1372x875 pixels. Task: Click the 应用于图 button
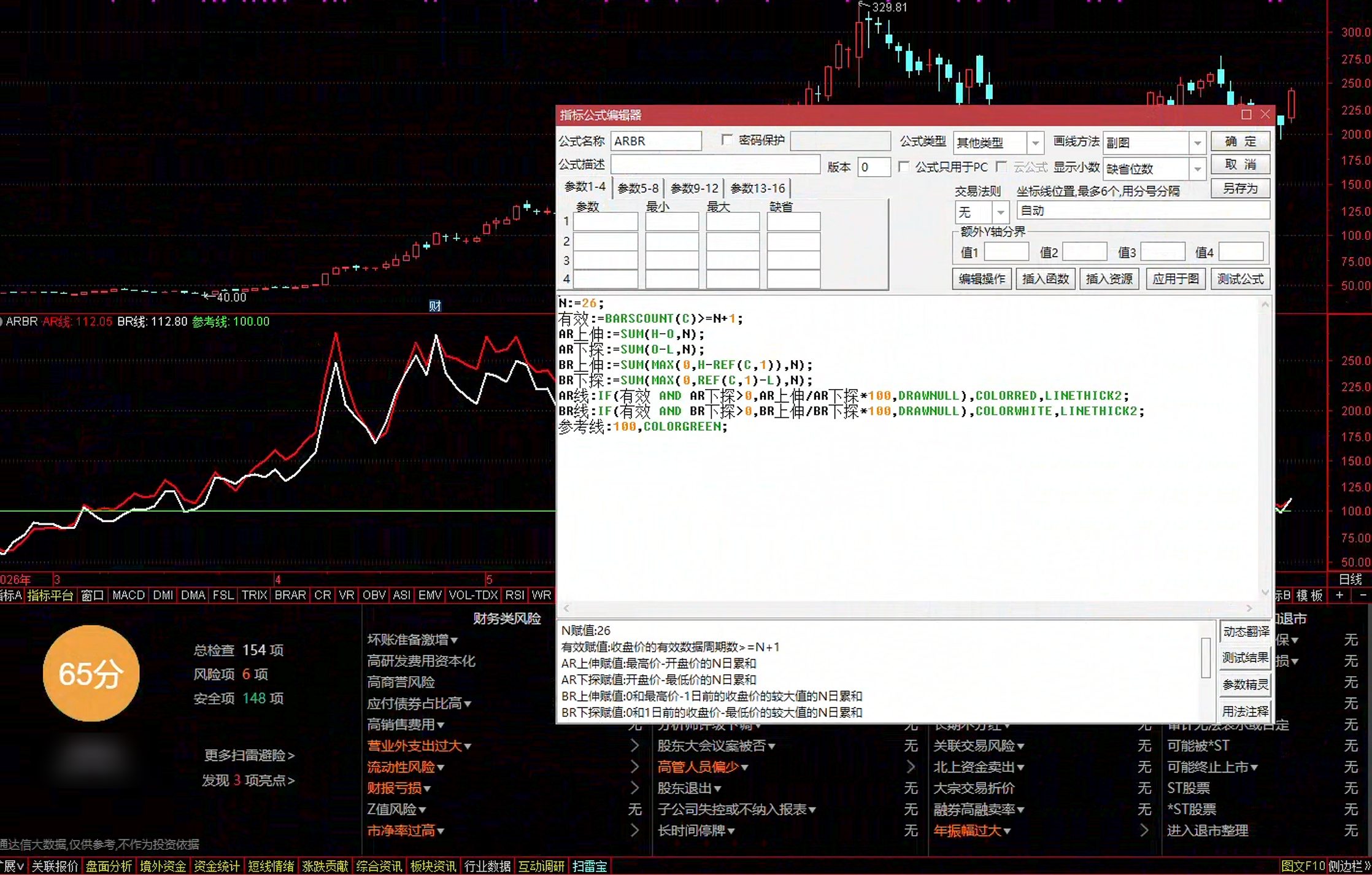(x=1175, y=279)
